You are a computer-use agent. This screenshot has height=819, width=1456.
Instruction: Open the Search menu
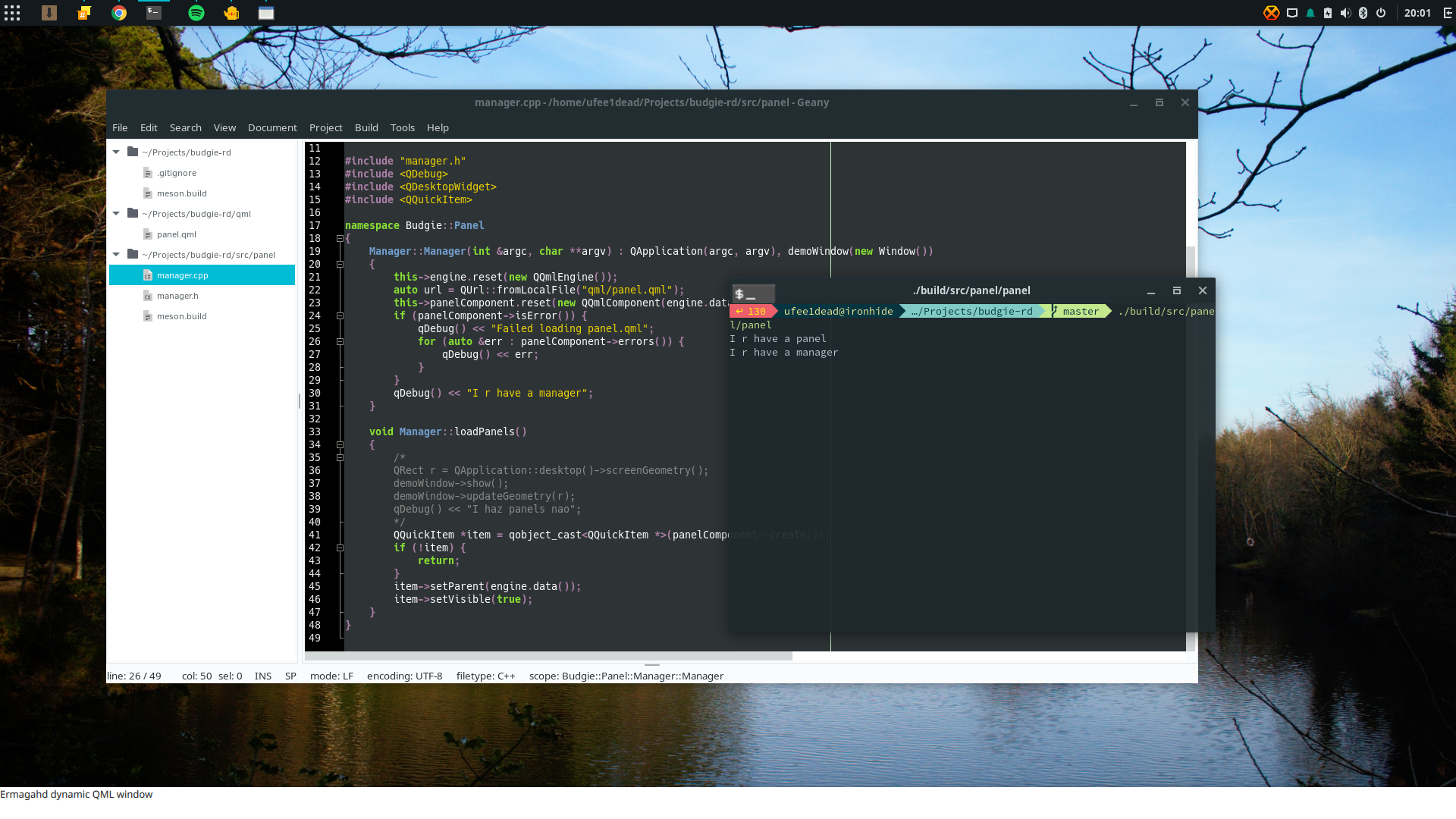tap(186, 127)
